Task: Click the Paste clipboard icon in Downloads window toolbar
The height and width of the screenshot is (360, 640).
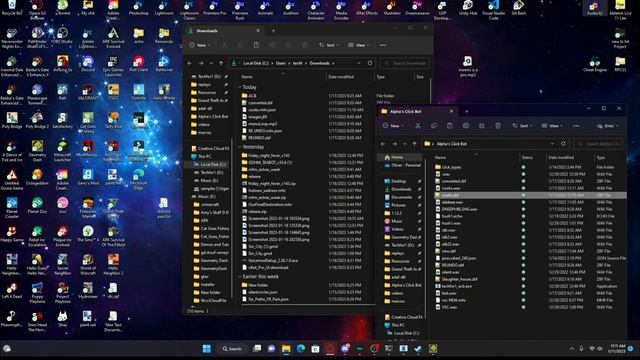Action: 256,45
